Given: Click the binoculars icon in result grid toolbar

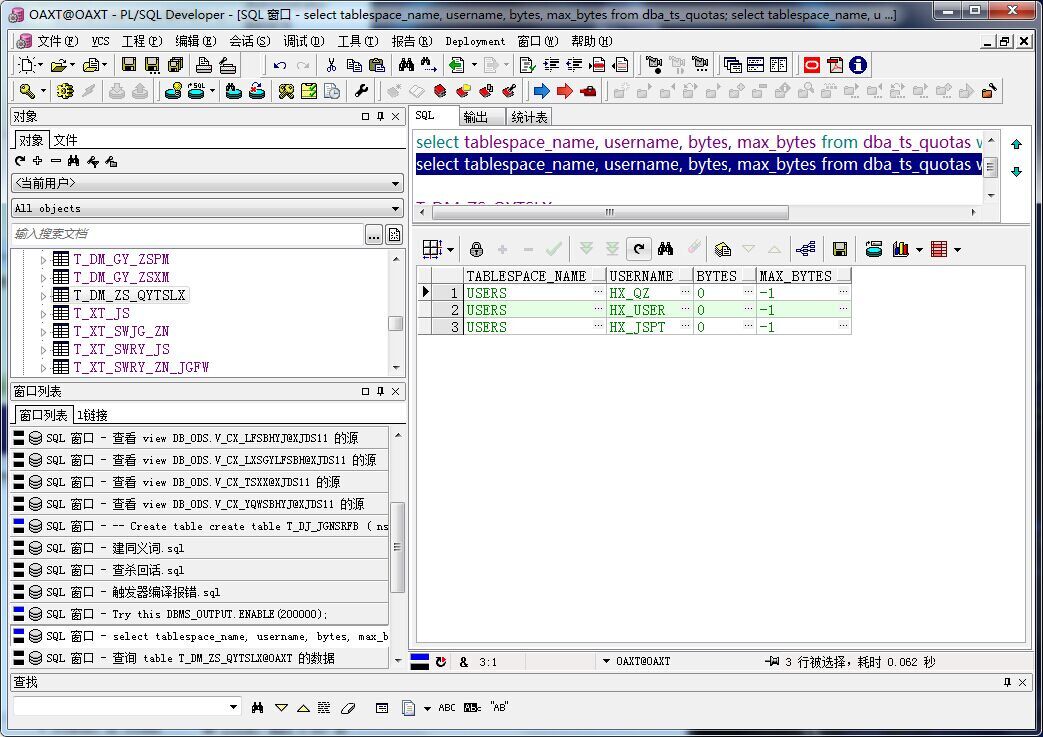Looking at the screenshot, I should [x=665, y=249].
